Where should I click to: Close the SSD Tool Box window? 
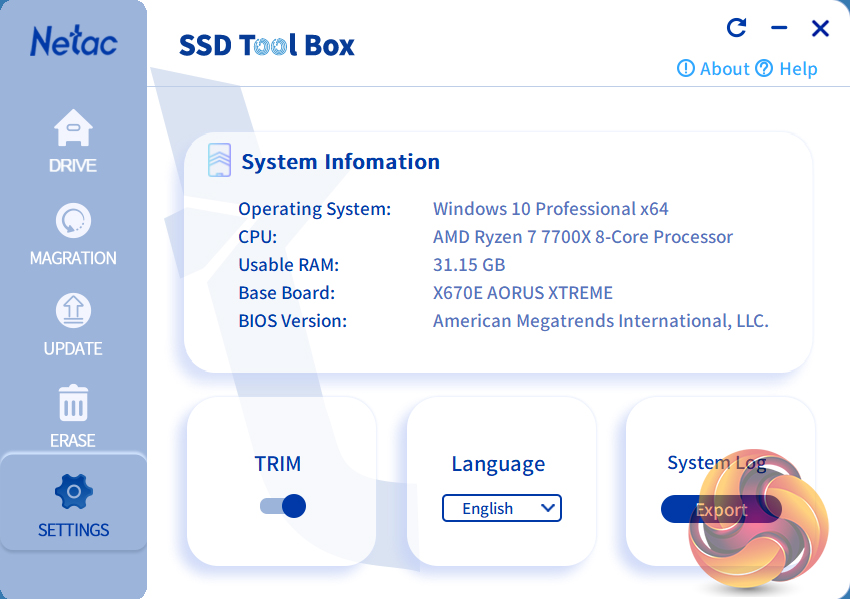click(x=820, y=29)
